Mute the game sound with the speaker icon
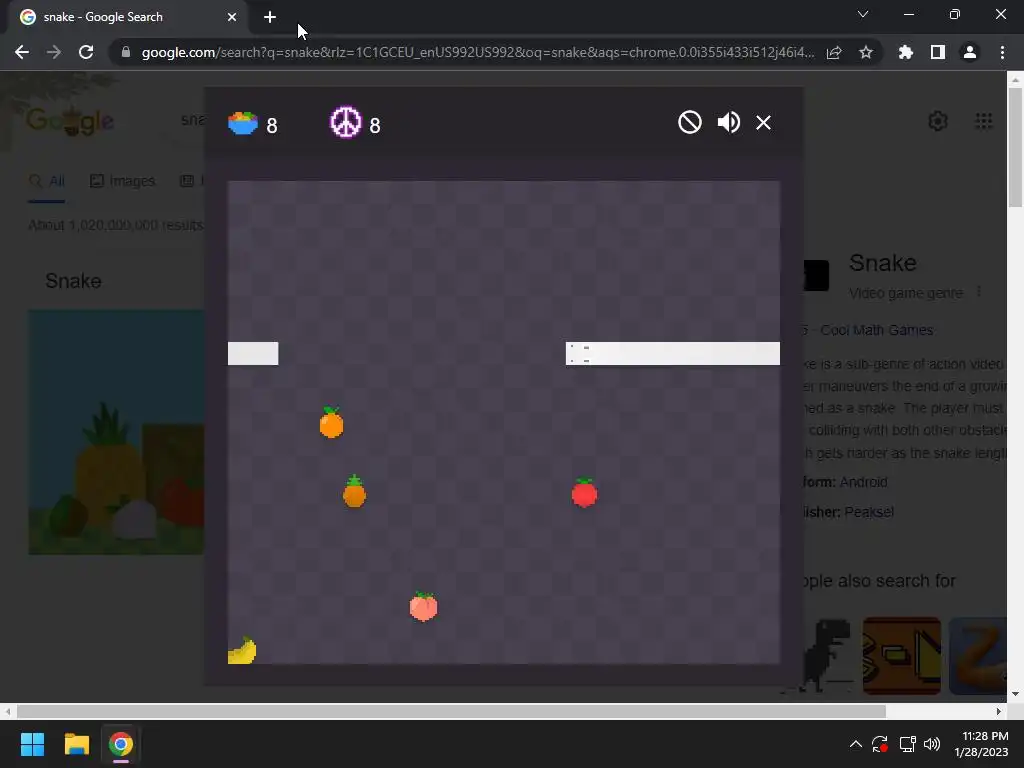1024x768 pixels. click(728, 122)
